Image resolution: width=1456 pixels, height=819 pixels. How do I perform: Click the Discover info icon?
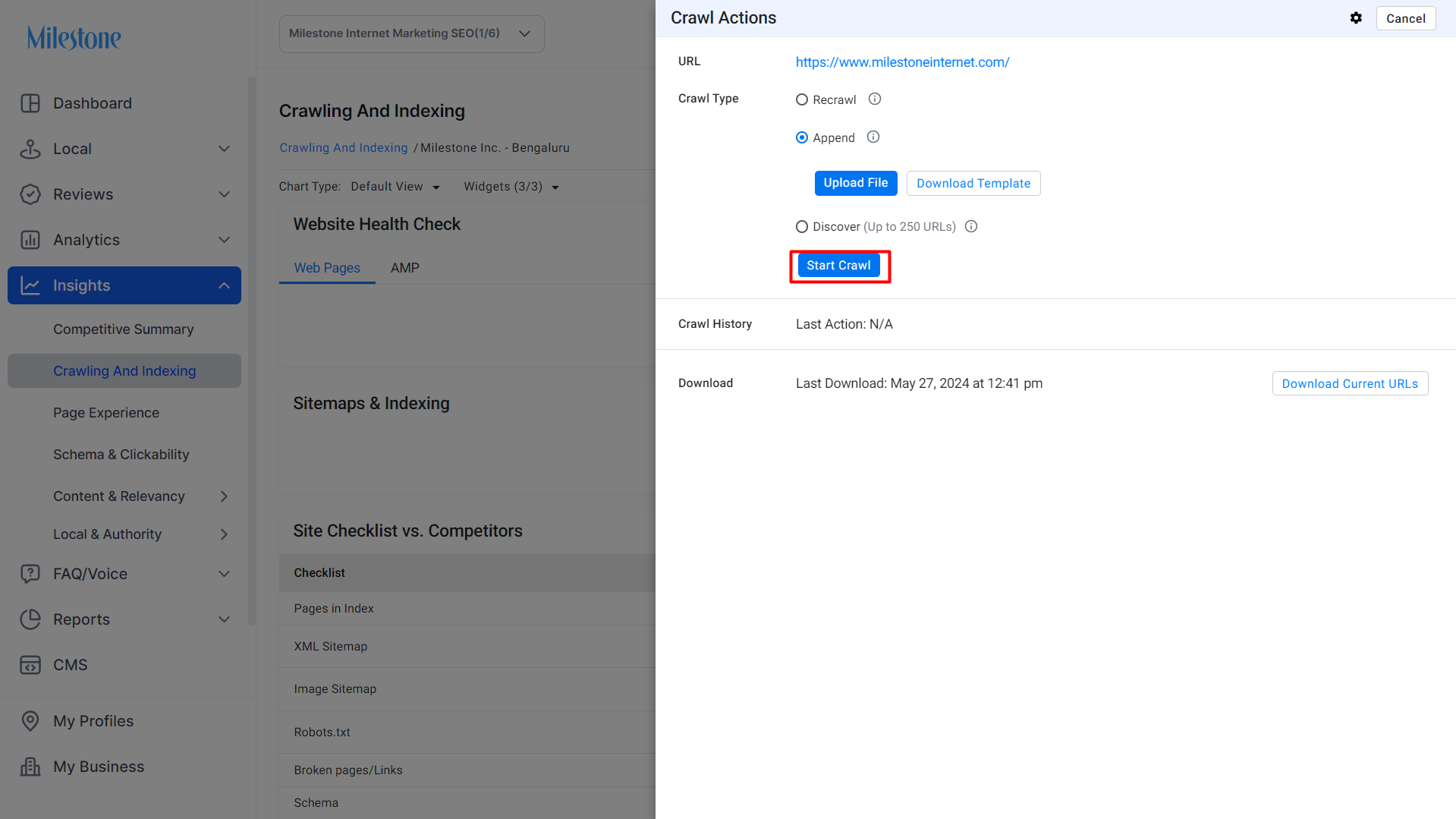coord(971,226)
